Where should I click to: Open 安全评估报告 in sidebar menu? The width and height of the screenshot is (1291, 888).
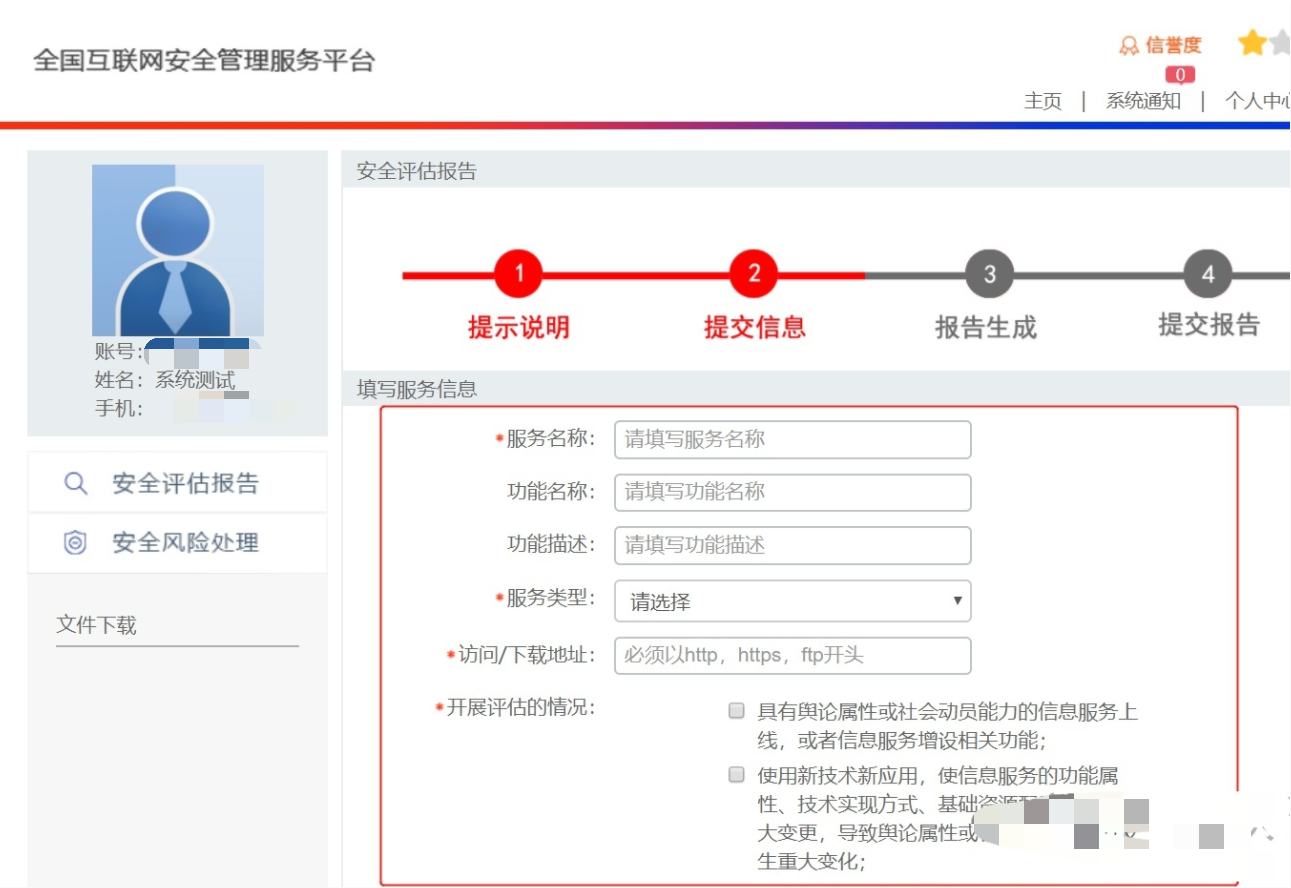178,484
